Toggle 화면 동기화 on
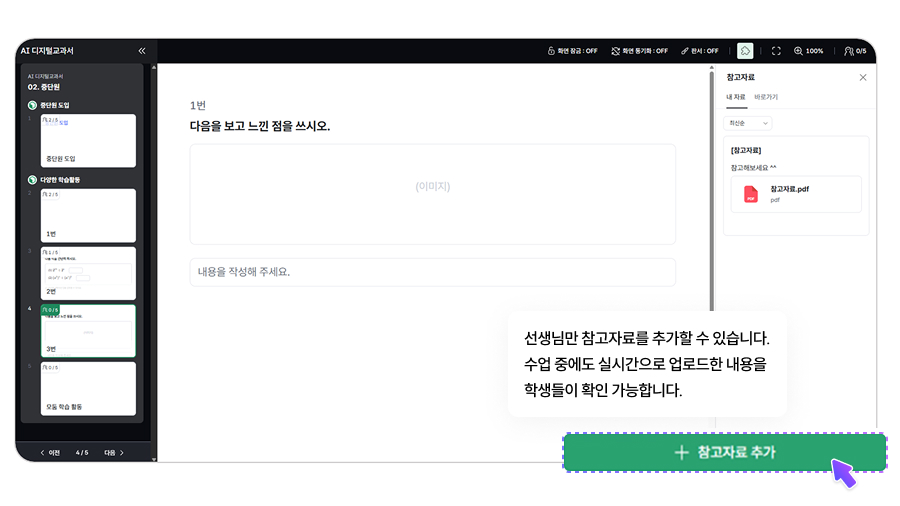This screenshot has height=506, width=900. 639,50
